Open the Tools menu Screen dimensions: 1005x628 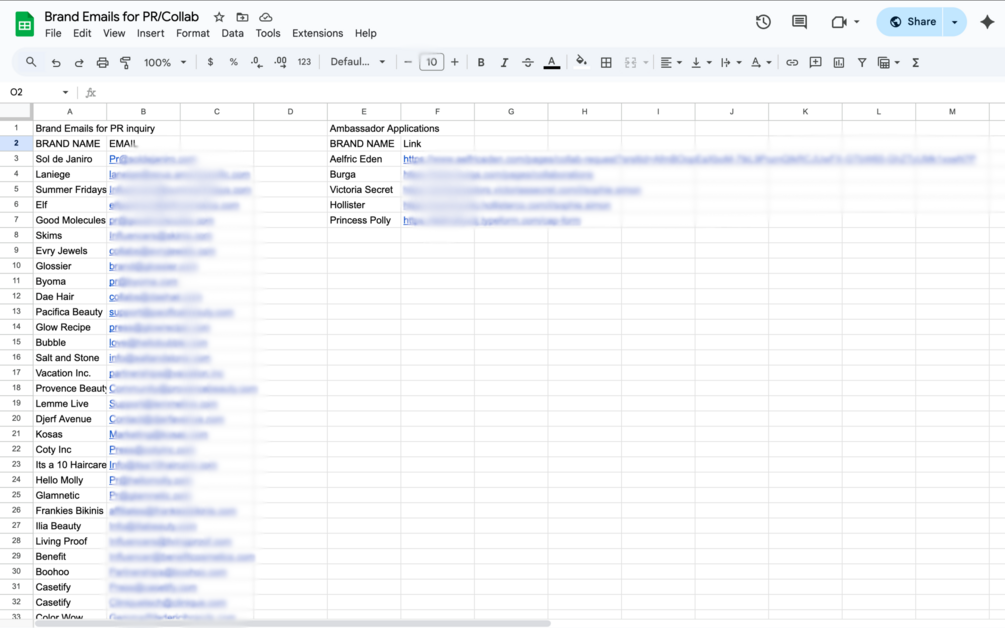point(268,33)
